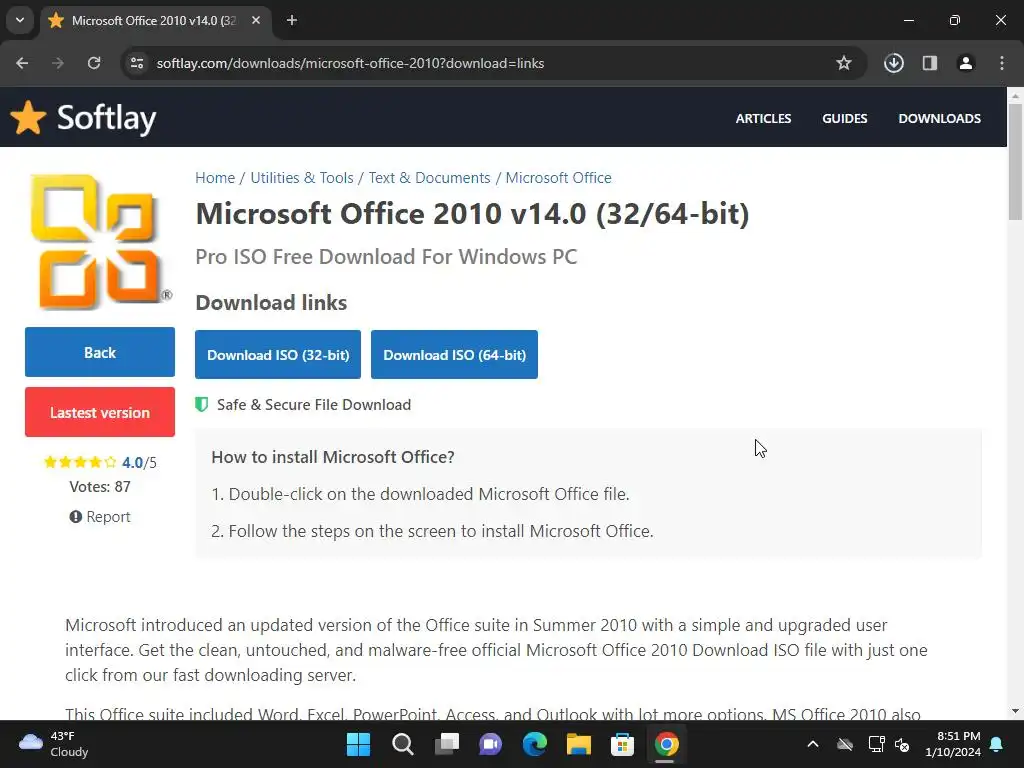Click the 'Votes: 87' text
Screen dimensions: 1024x768
[100, 487]
